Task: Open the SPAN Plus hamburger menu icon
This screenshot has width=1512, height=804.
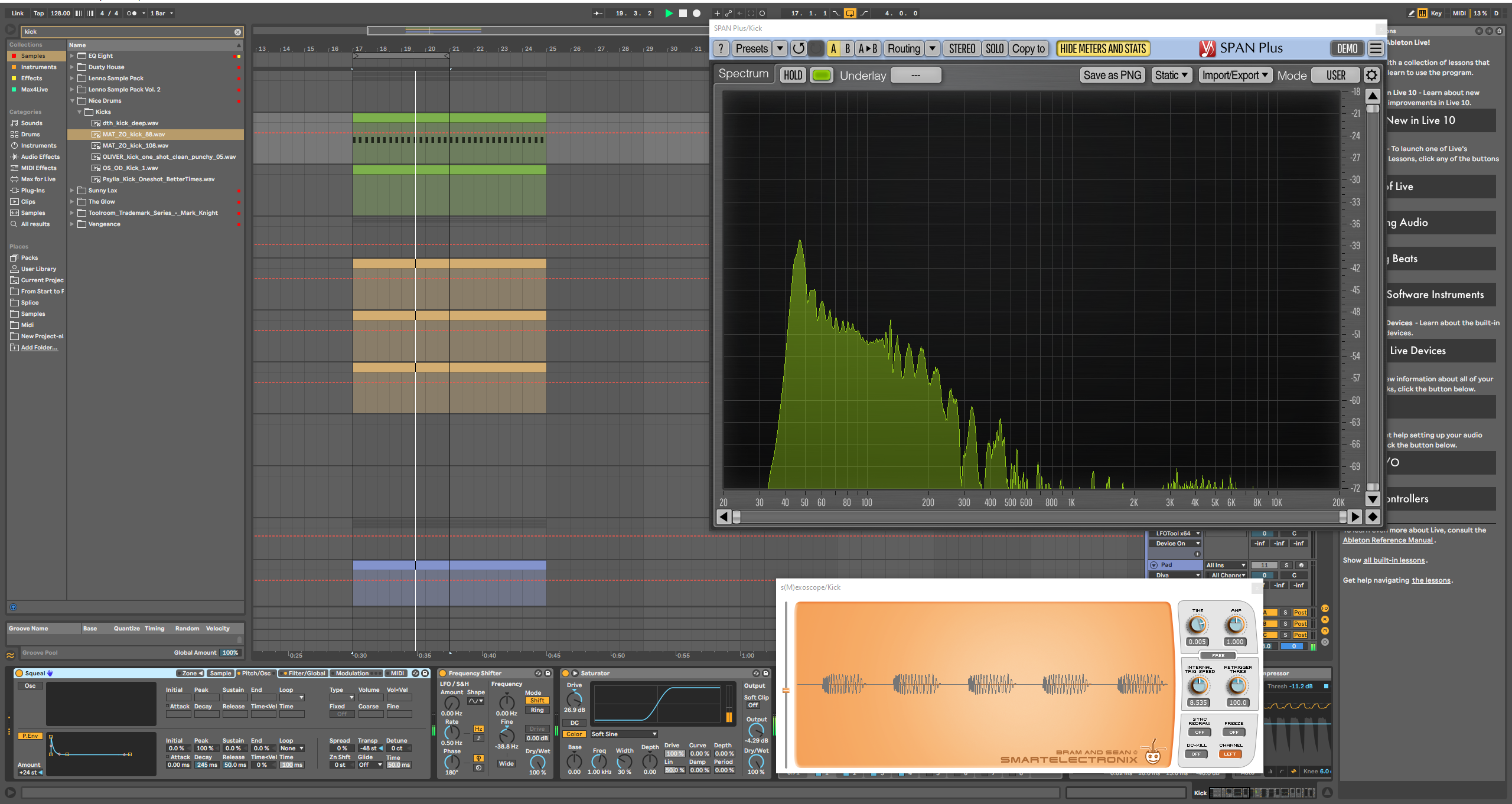Action: point(1376,48)
